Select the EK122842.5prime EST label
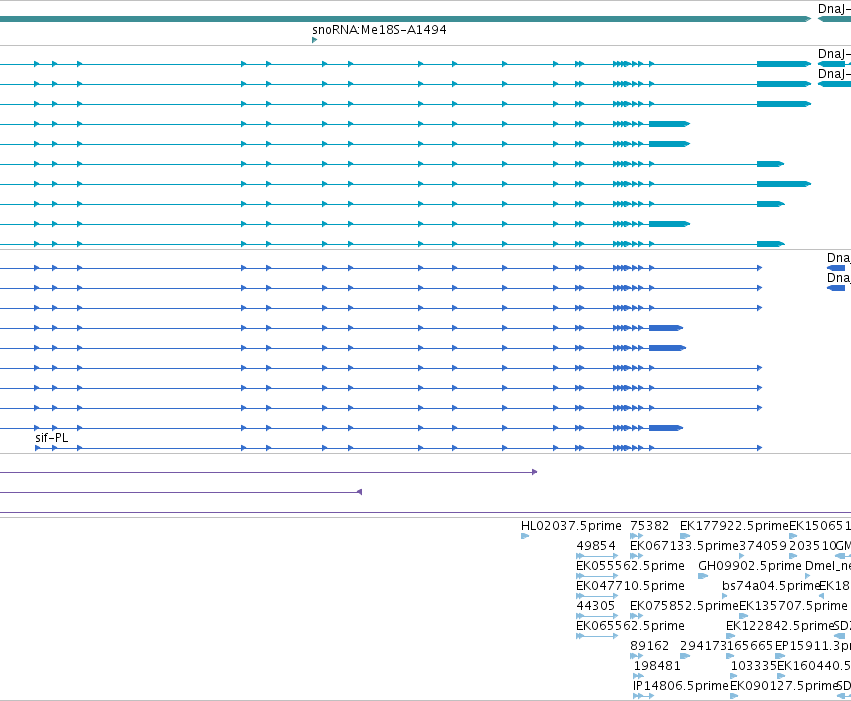This screenshot has height=701, width=851. click(x=779, y=626)
